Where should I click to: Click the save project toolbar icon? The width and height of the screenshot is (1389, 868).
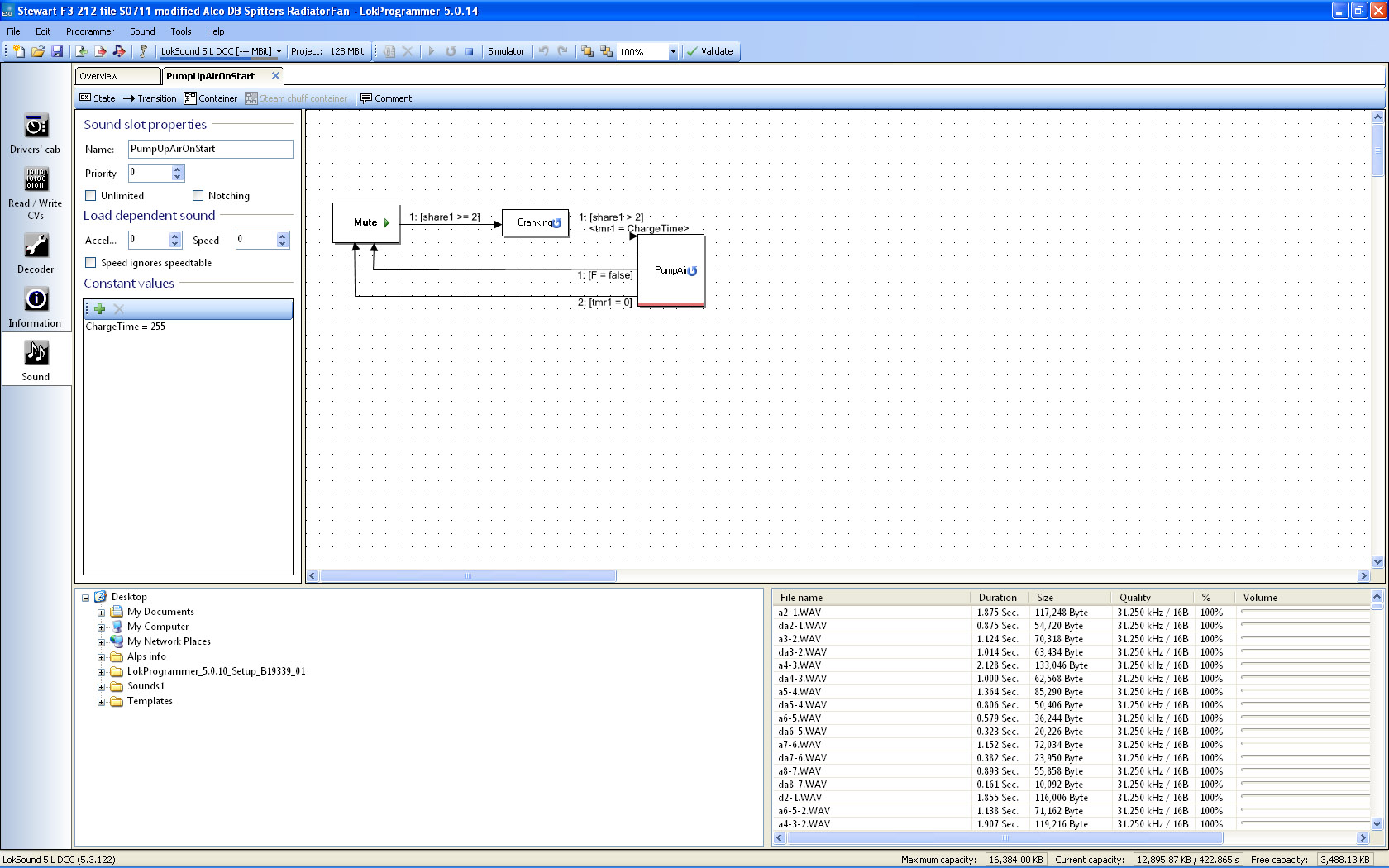pyautogui.click(x=57, y=51)
